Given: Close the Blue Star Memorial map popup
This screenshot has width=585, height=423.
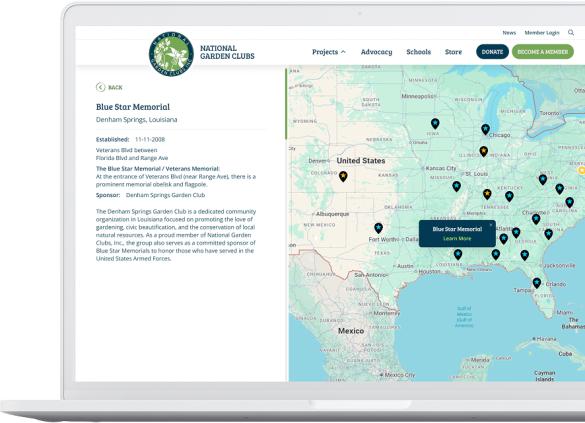Looking at the screenshot, I should [491, 225].
